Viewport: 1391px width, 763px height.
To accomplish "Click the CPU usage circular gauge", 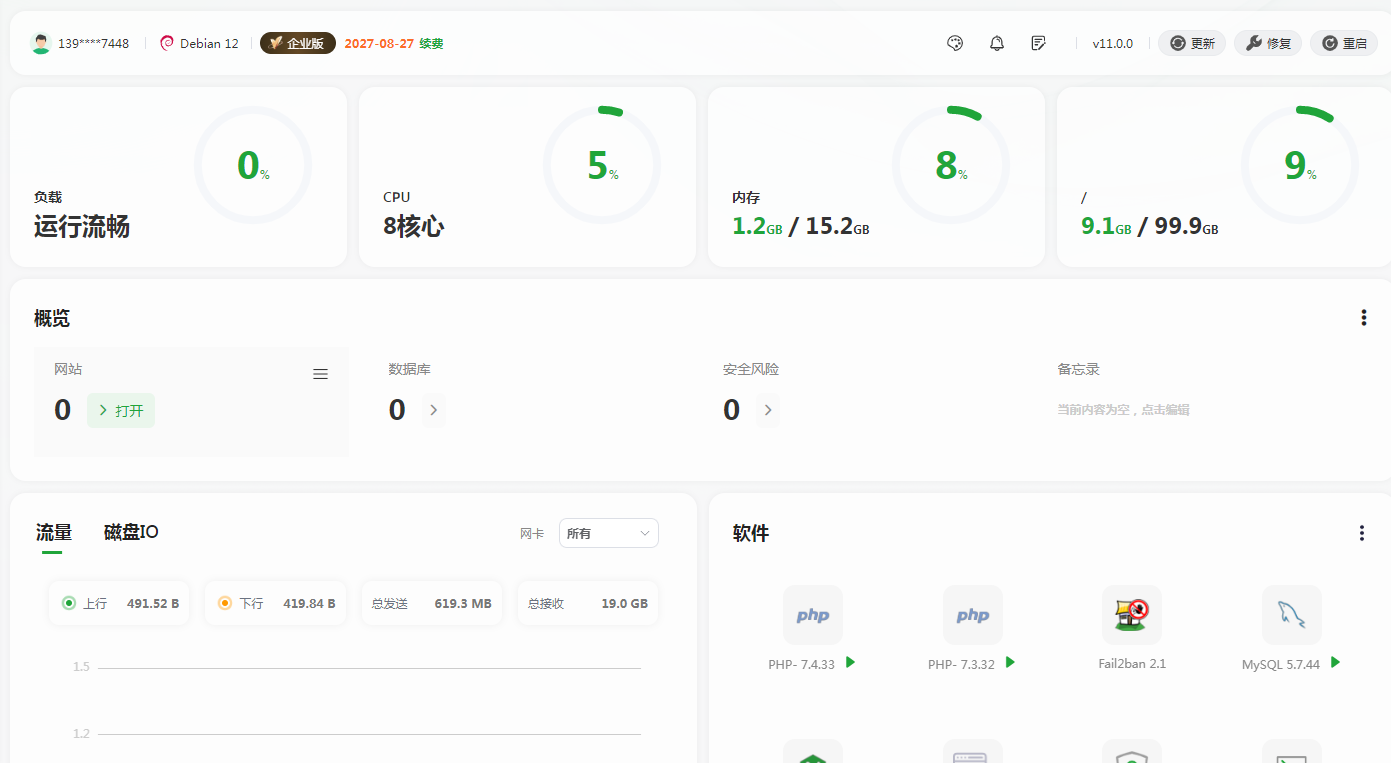I will 601,165.
